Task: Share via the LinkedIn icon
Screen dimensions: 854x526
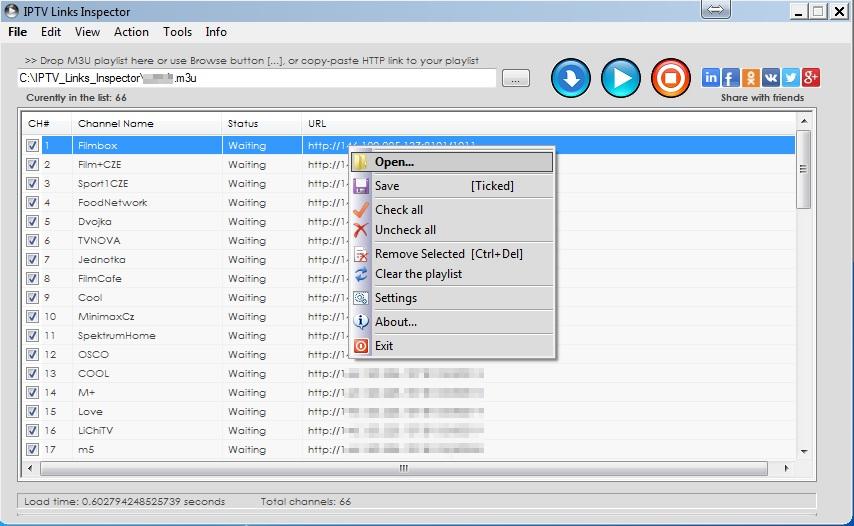Action: (710, 78)
